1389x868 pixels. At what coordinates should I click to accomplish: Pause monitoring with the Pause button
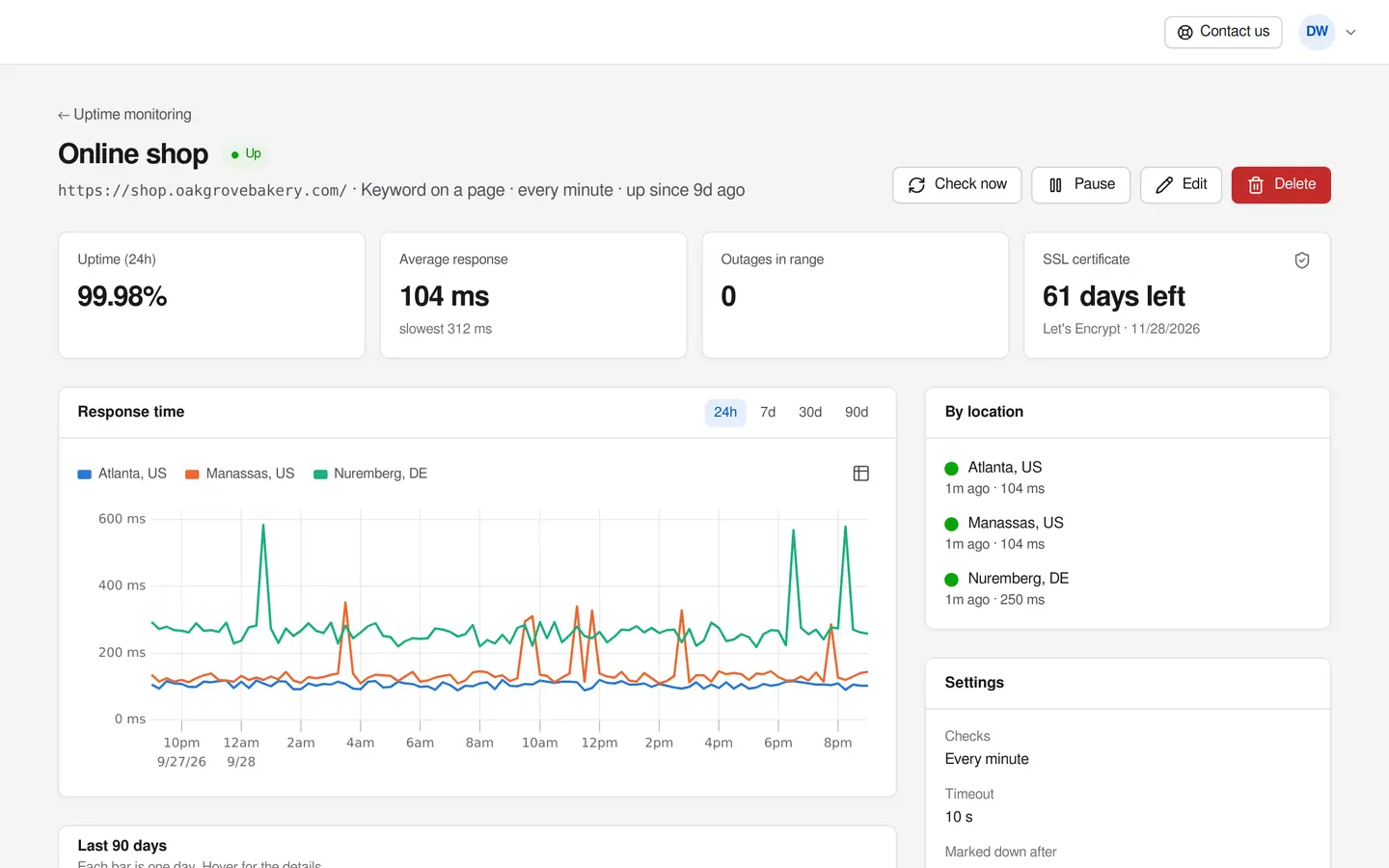[1080, 184]
